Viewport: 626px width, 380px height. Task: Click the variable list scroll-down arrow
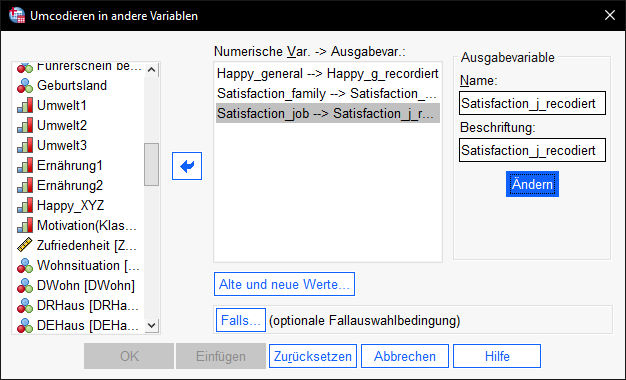point(151,325)
